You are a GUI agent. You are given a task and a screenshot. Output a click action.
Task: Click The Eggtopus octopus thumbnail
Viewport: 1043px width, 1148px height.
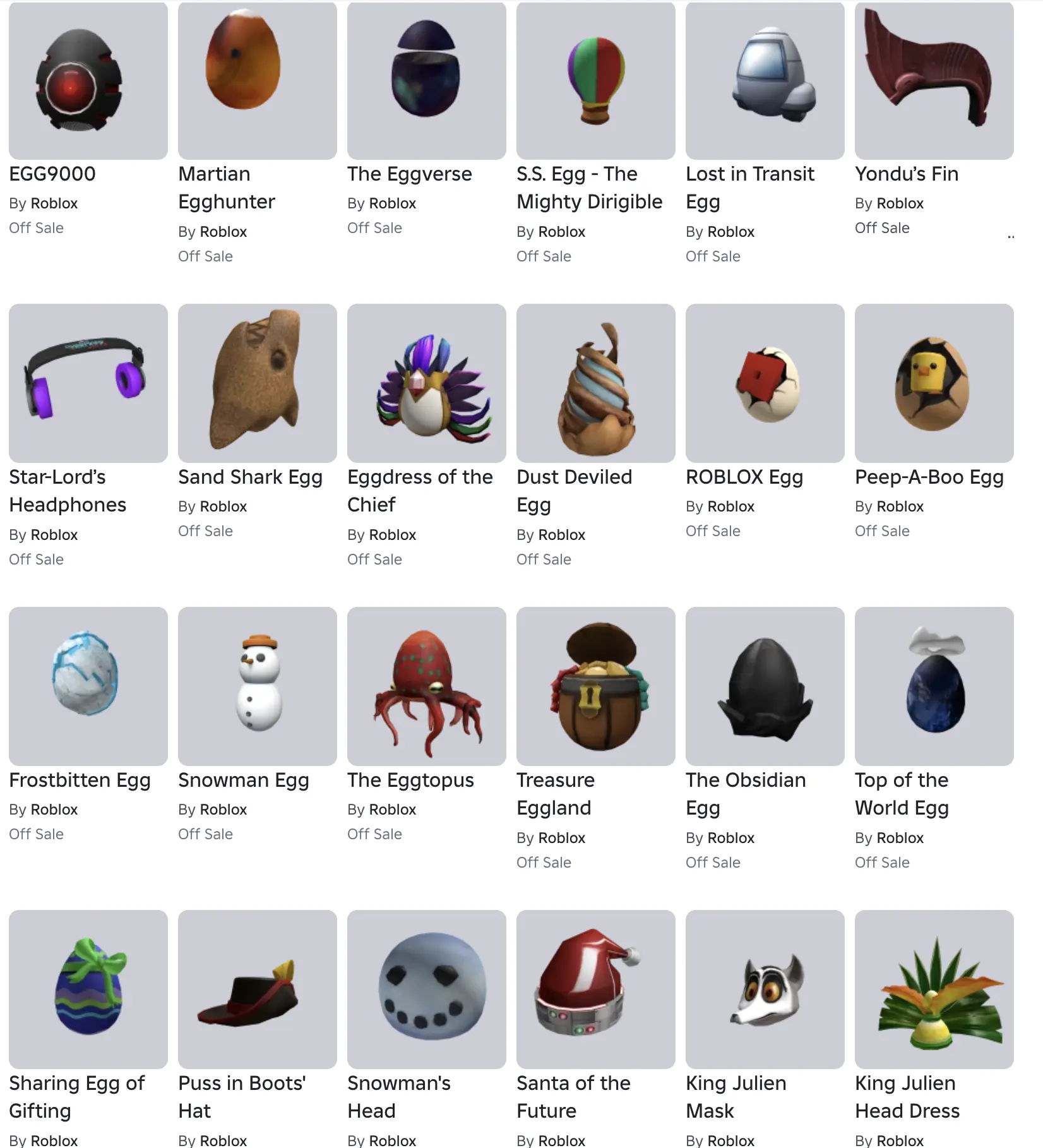[427, 686]
